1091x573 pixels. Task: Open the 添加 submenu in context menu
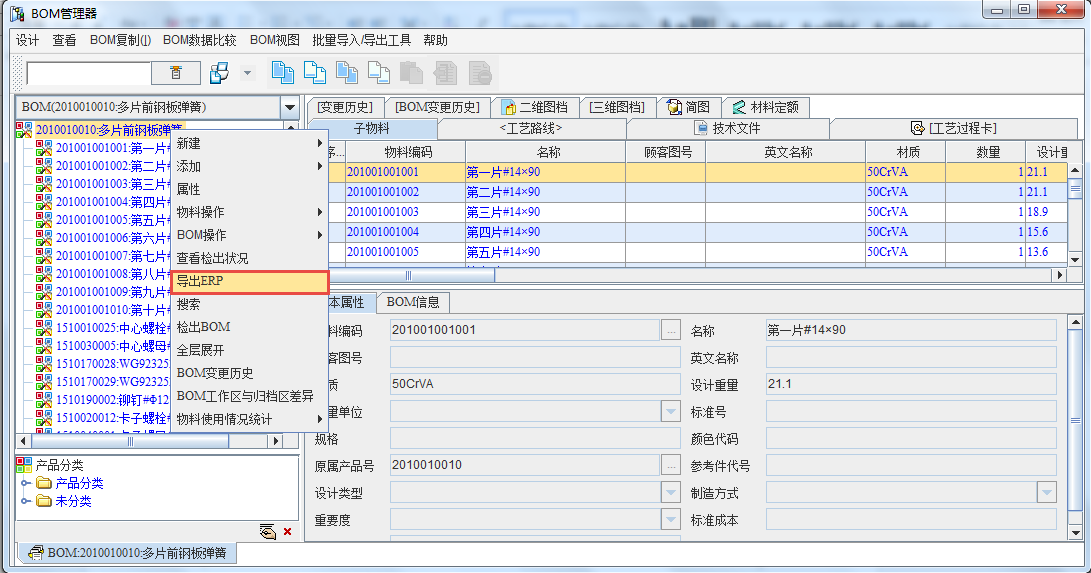pos(249,166)
